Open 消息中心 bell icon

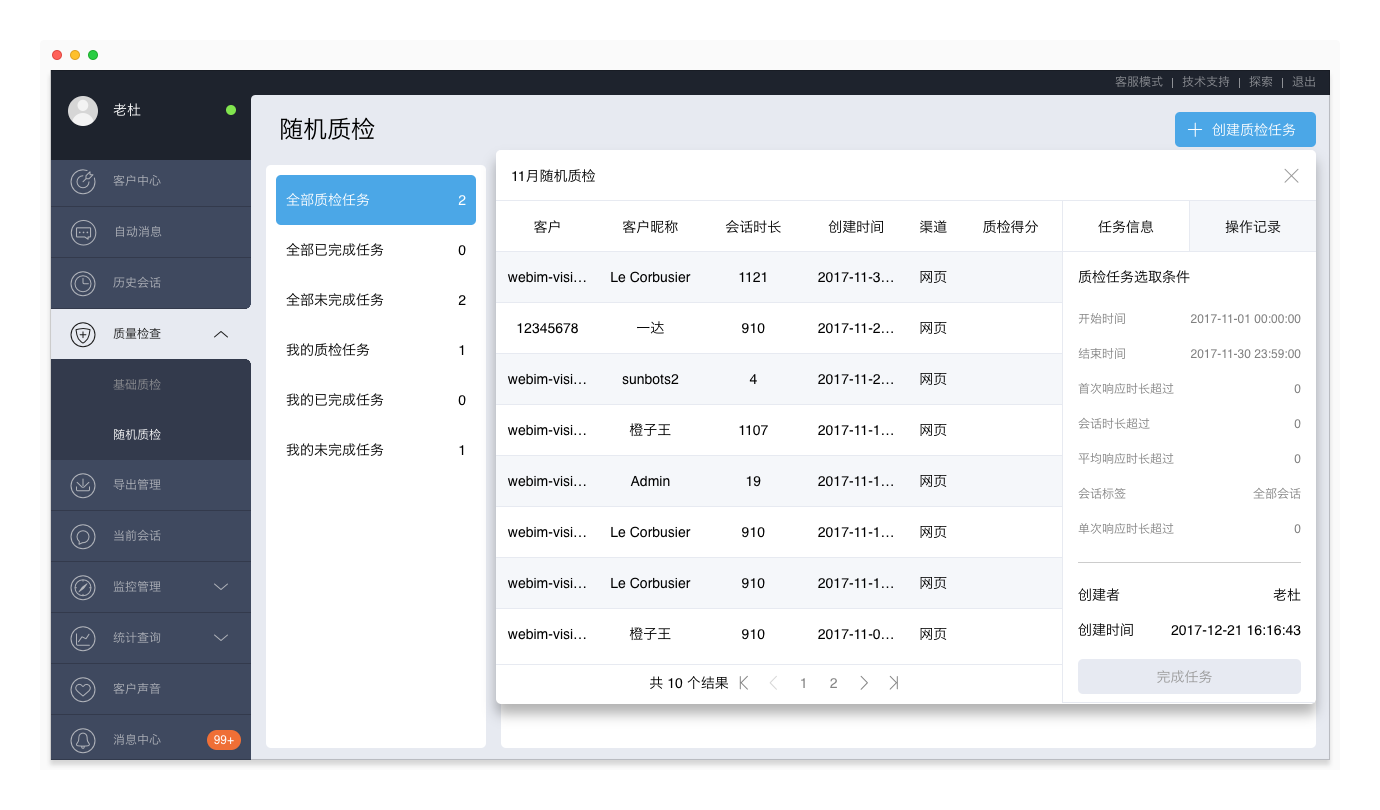pos(83,740)
